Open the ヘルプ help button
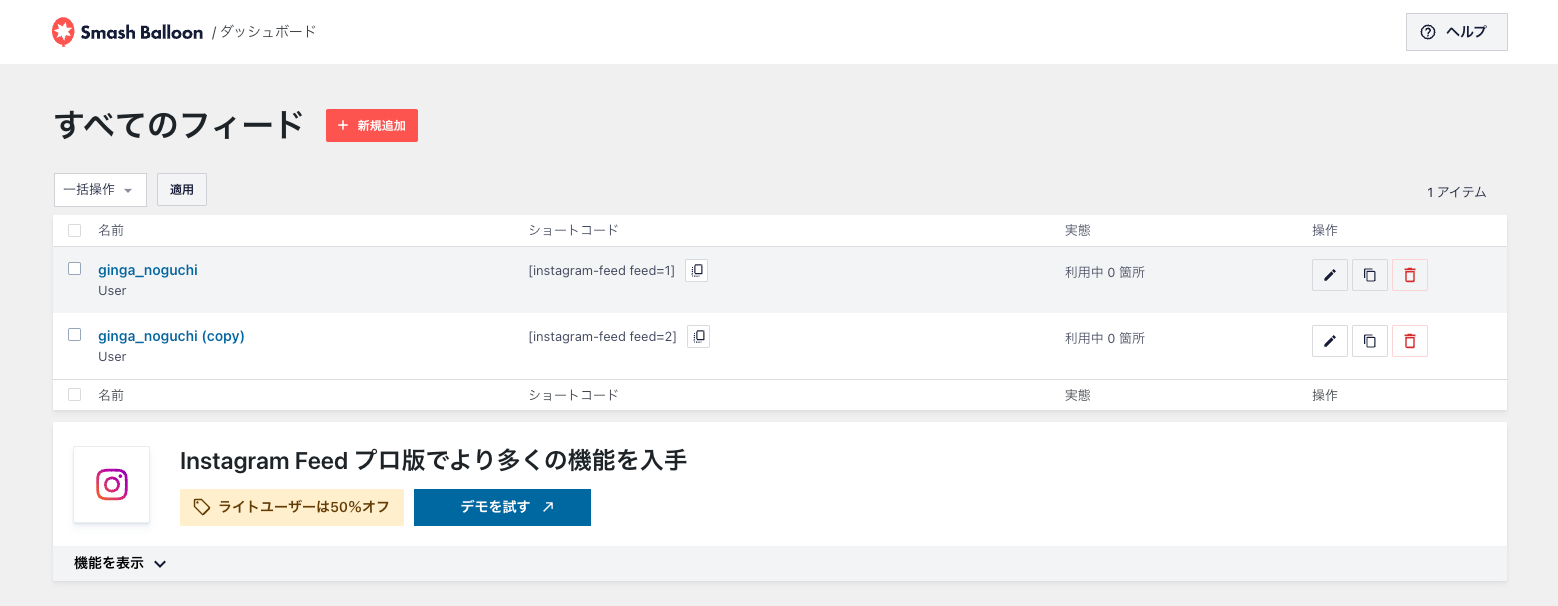Viewport: 1558px width, 606px height. pos(1456,32)
